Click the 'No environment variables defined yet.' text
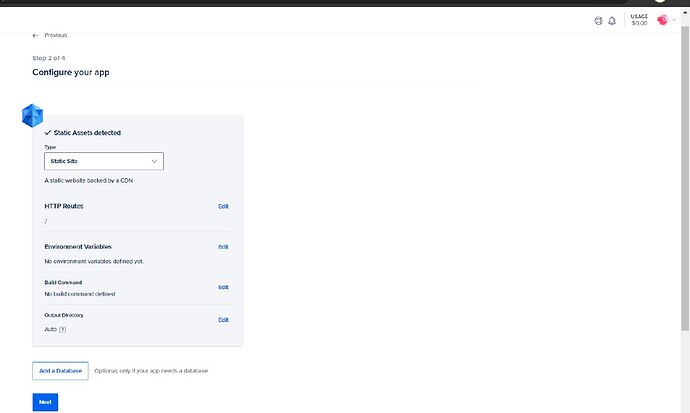Screen dimensions: 690x413 pos(94,261)
